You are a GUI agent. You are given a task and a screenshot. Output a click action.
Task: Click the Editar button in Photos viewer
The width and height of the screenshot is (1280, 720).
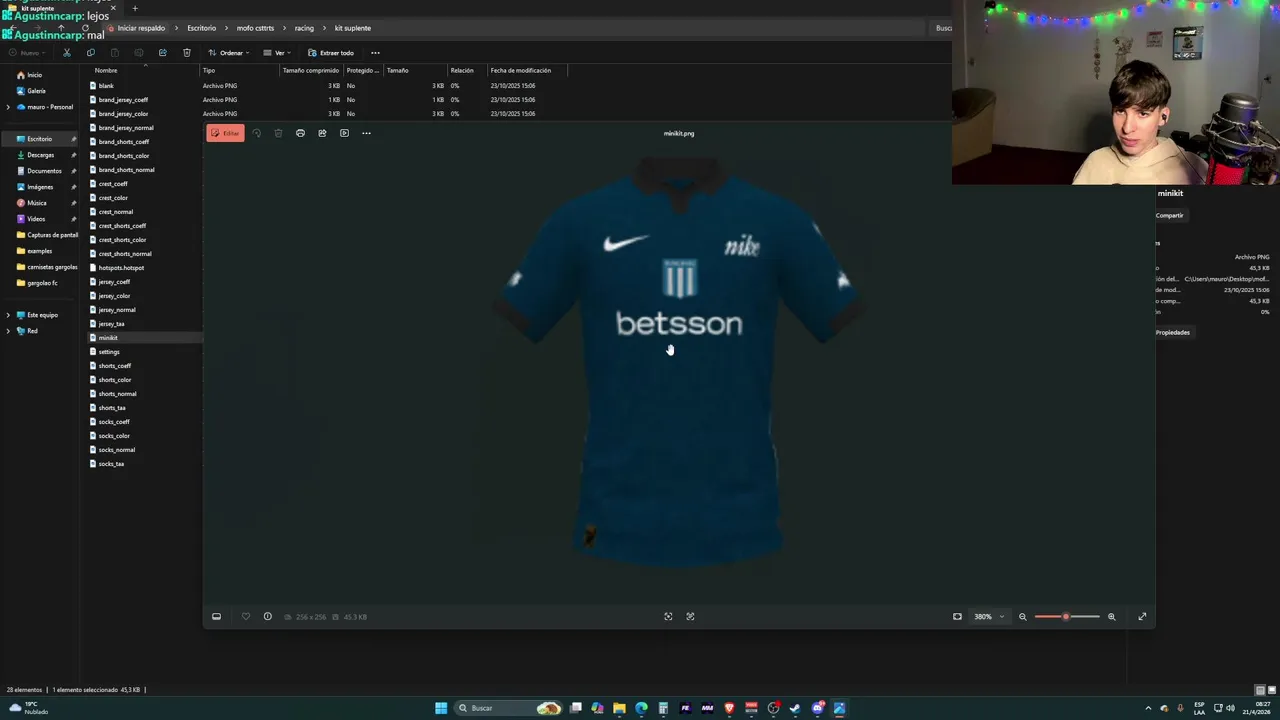point(225,133)
